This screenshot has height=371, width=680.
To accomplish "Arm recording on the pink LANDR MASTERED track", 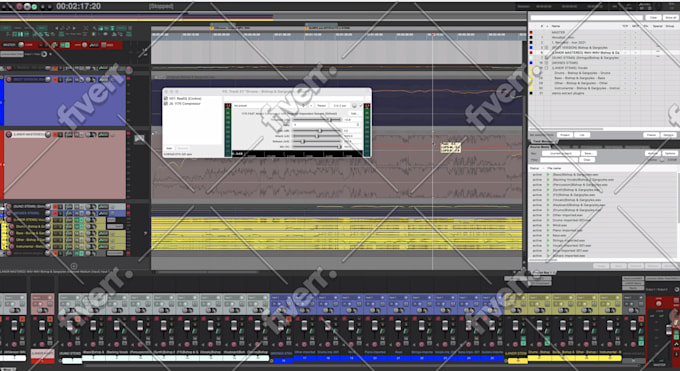I will tap(9, 135).
